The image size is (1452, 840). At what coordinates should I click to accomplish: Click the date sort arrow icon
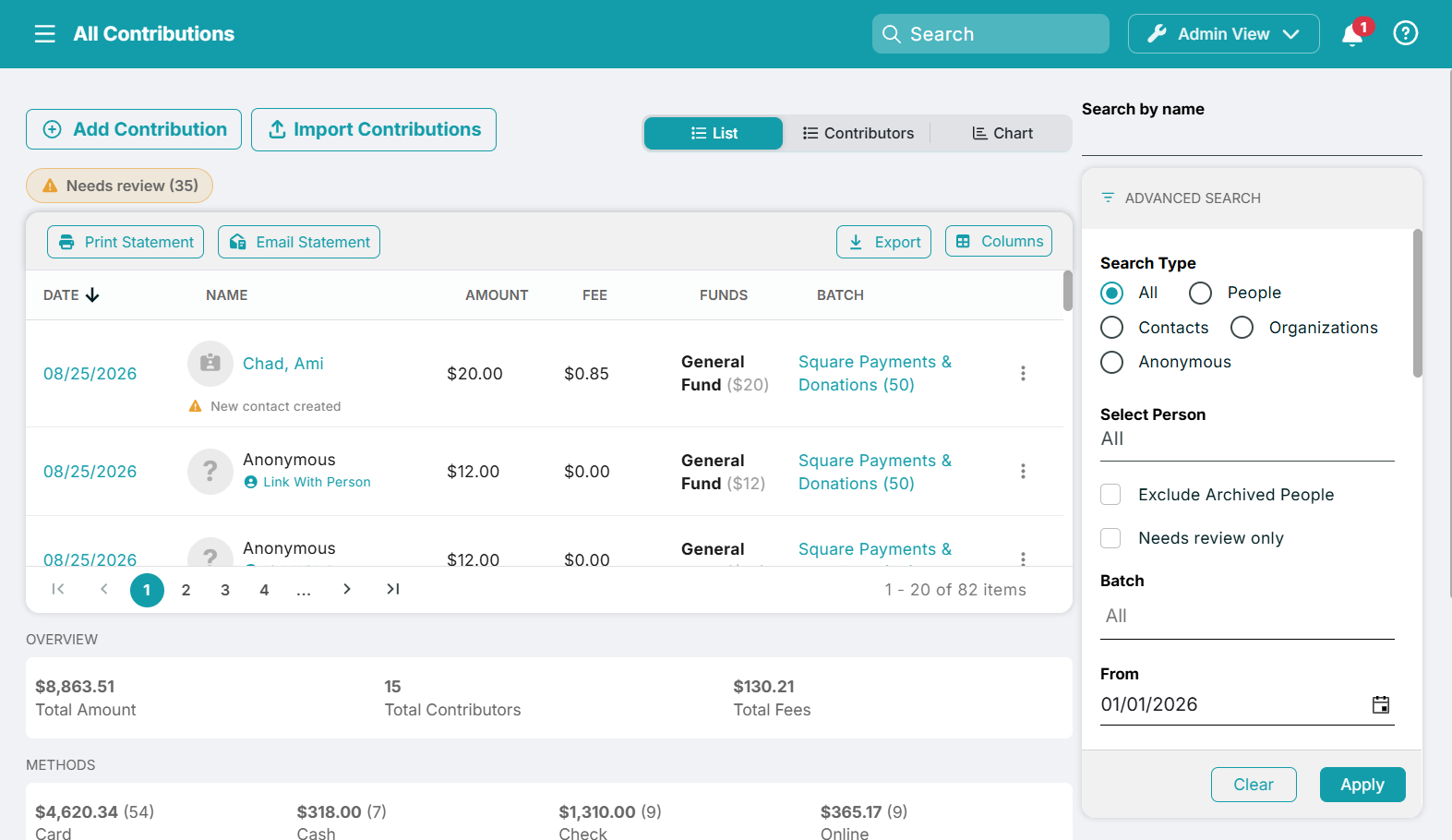tap(92, 295)
